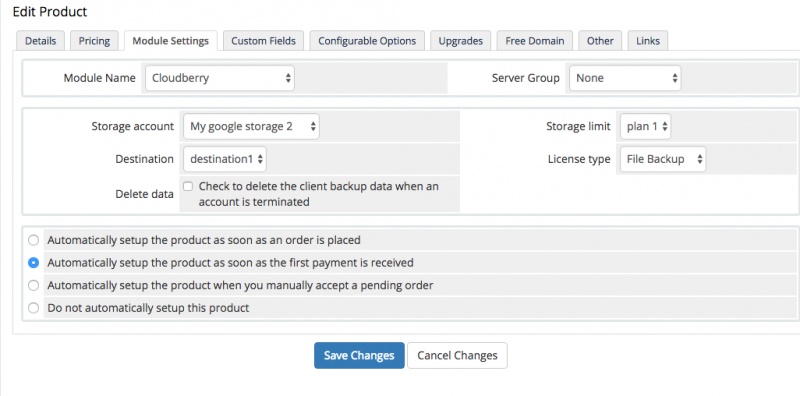Select setup as soon as order is placed
800x396 pixels.
tap(33, 240)
